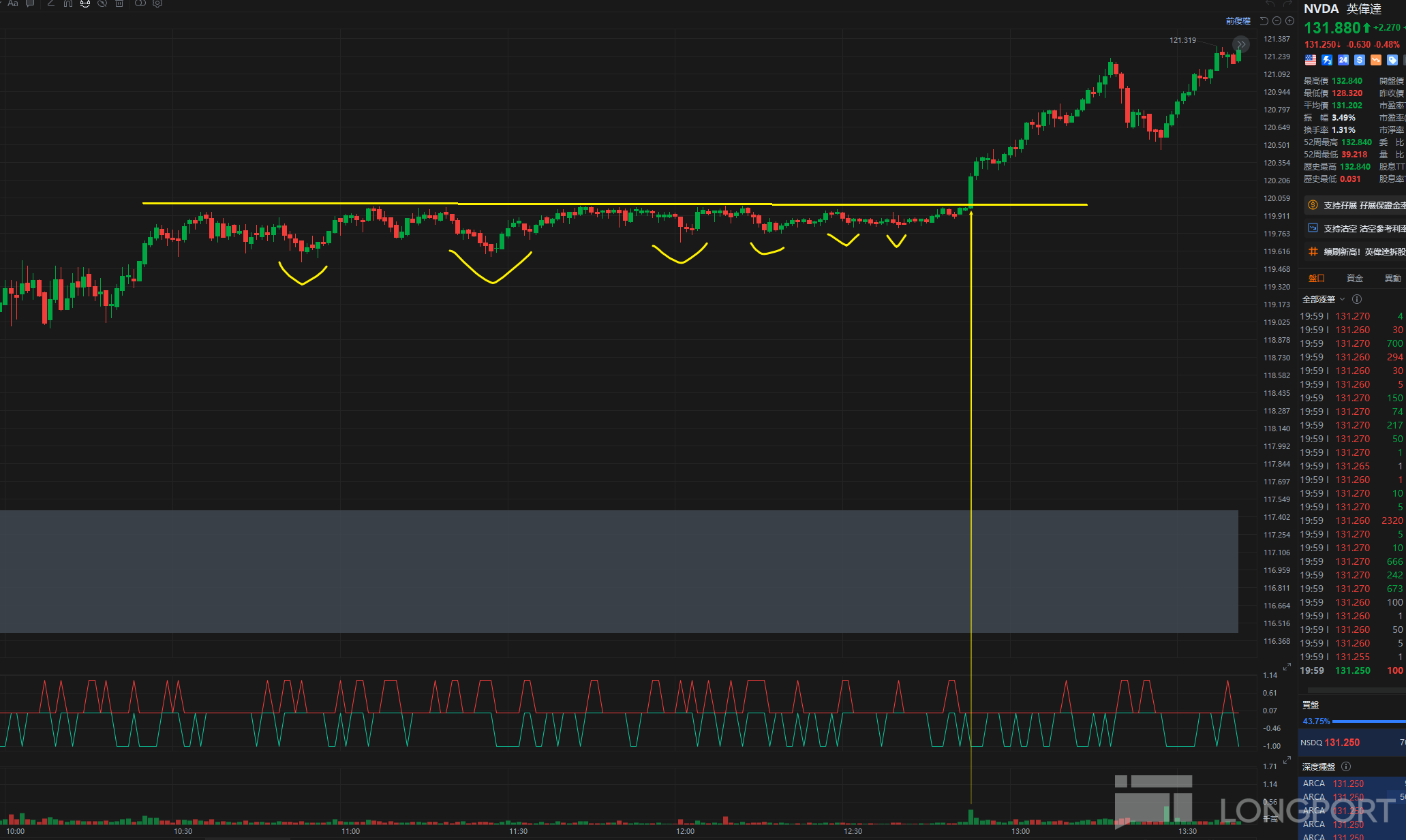This screenshot has height=840, width=1406.
Task: Open the 支持沽空 short selling link
Action: click(x=1355, y=228)
